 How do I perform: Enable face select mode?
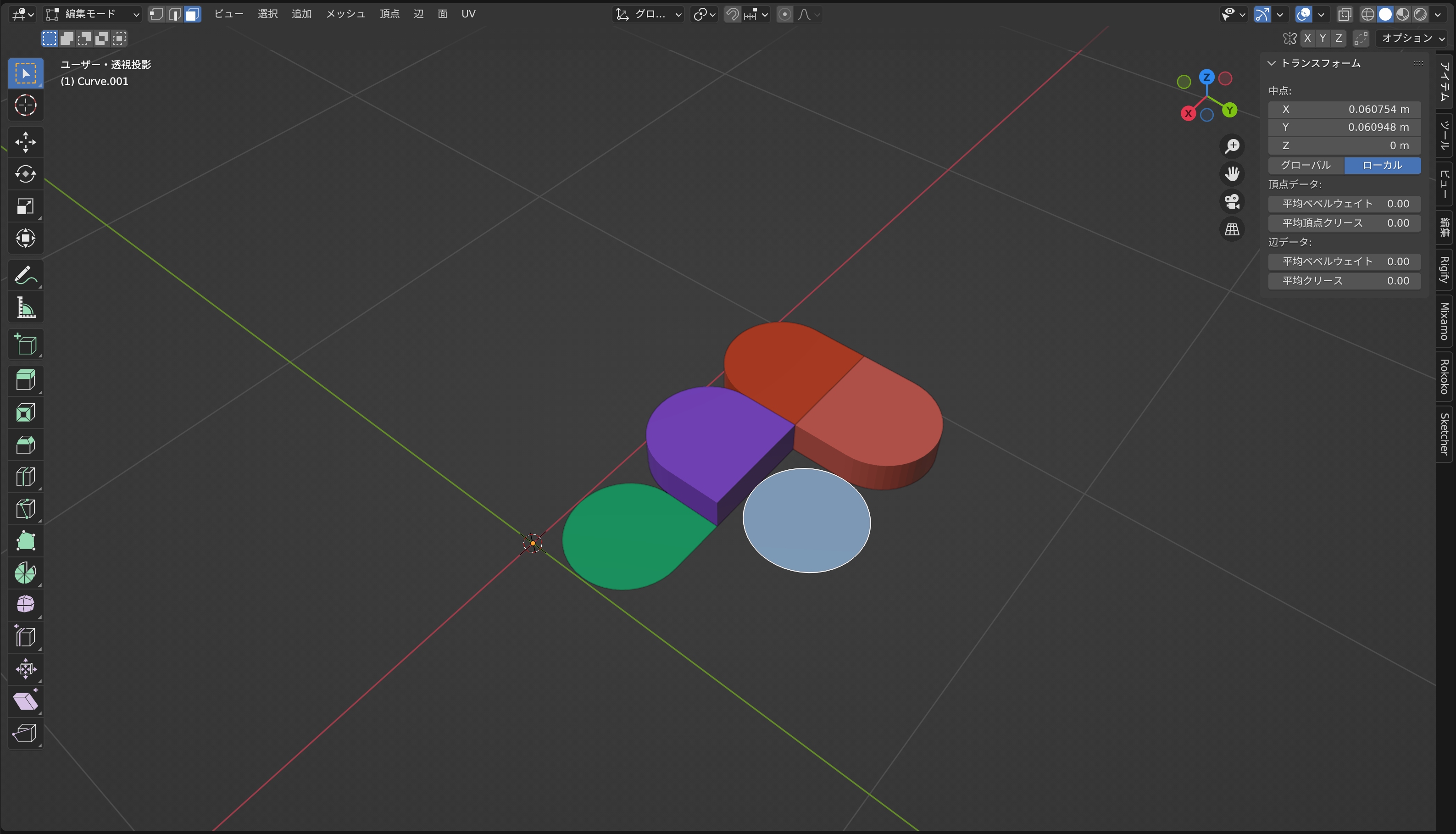[x=193, y=14]
